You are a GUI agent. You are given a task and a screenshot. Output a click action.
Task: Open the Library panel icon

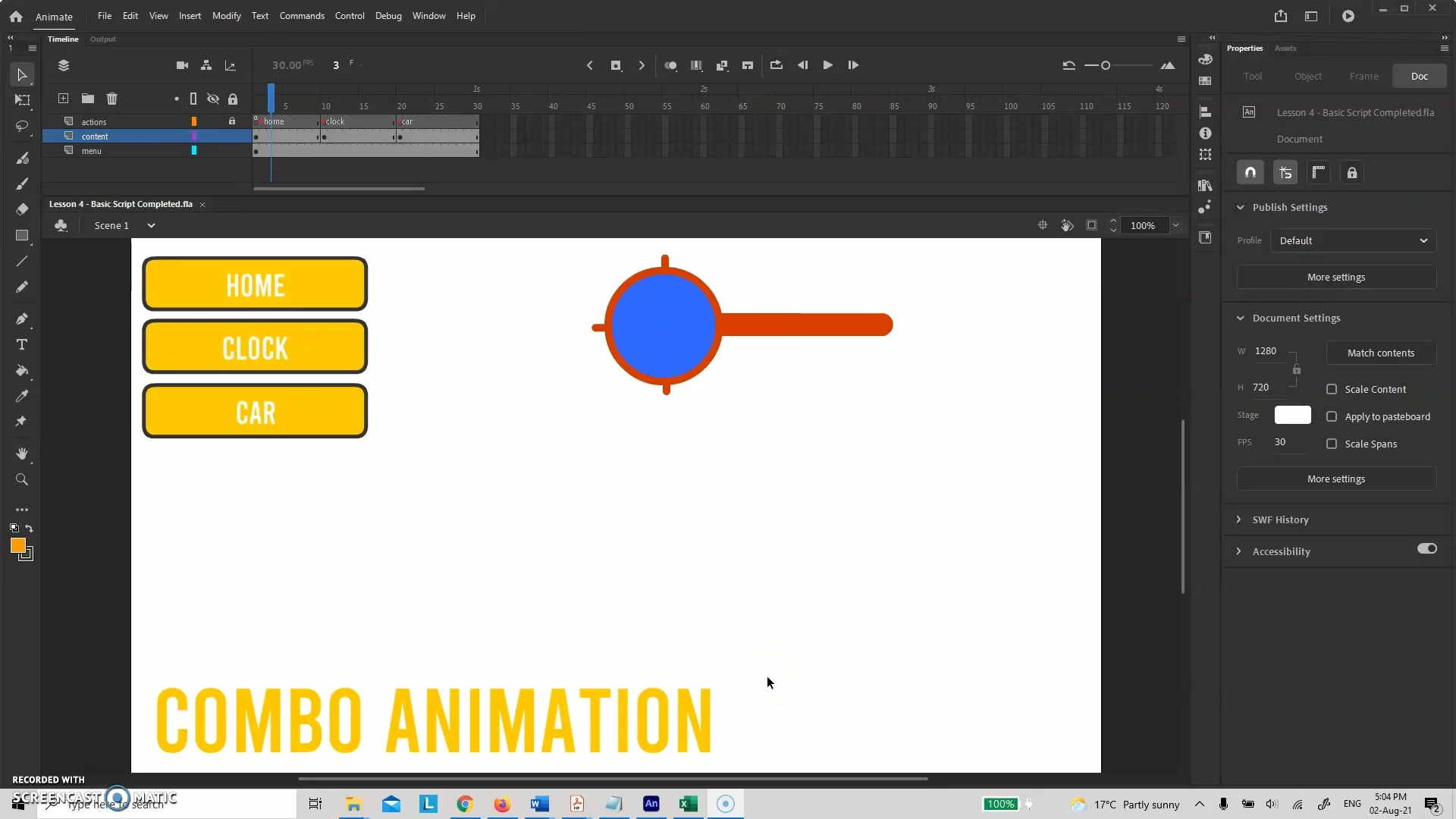click(x=1206, y=185)
